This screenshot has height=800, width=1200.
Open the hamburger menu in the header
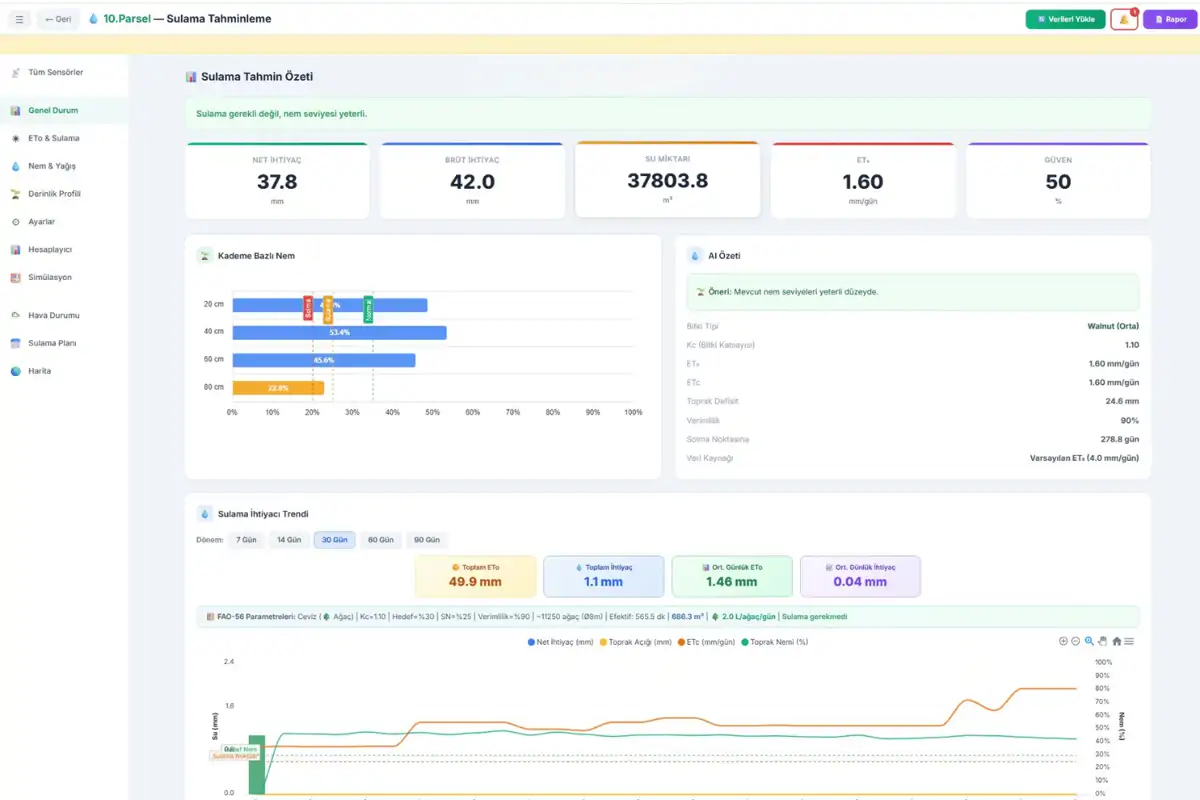[x=19, y=19]
